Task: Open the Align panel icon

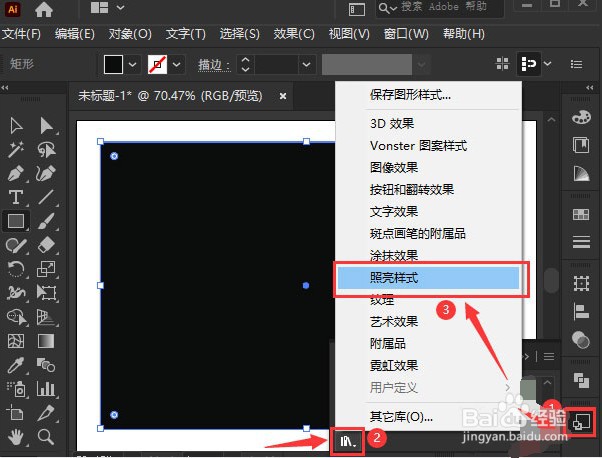Action: coord(581,311)
